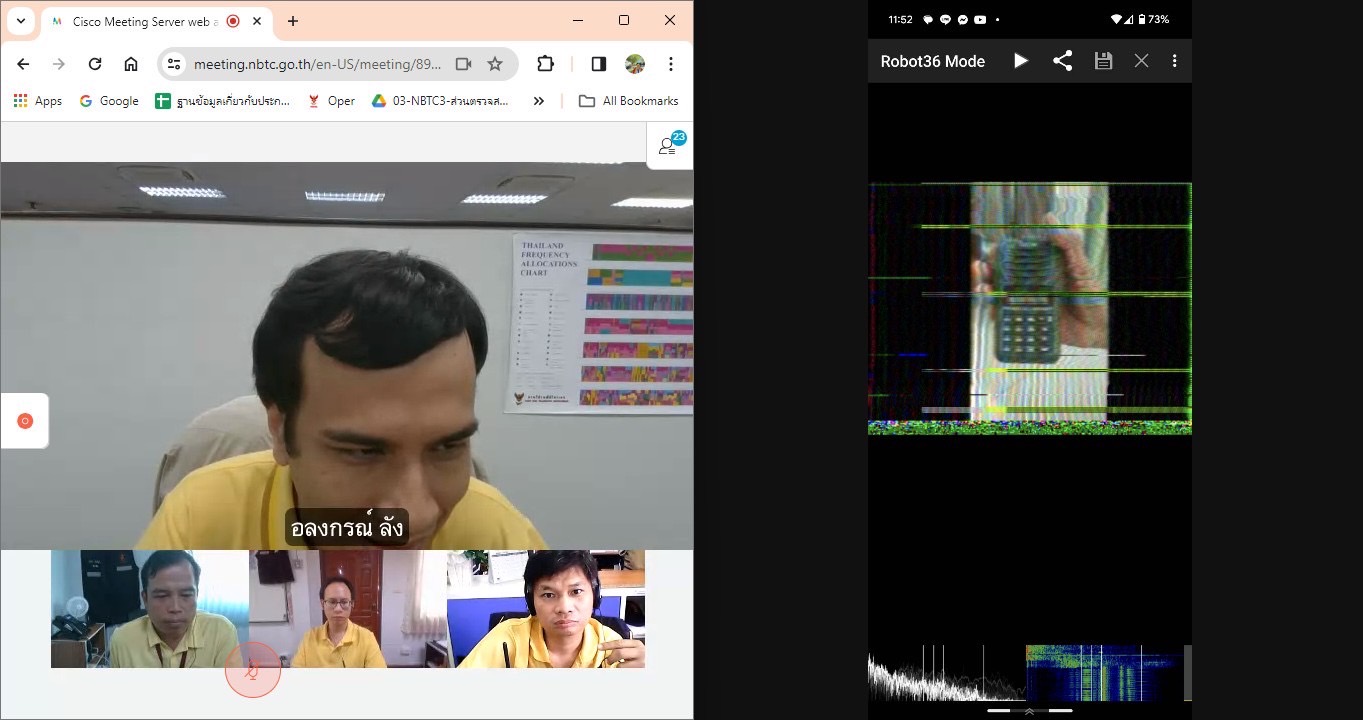Go back in Chrome
This screenshot has height=720, width=1363.
23,64
